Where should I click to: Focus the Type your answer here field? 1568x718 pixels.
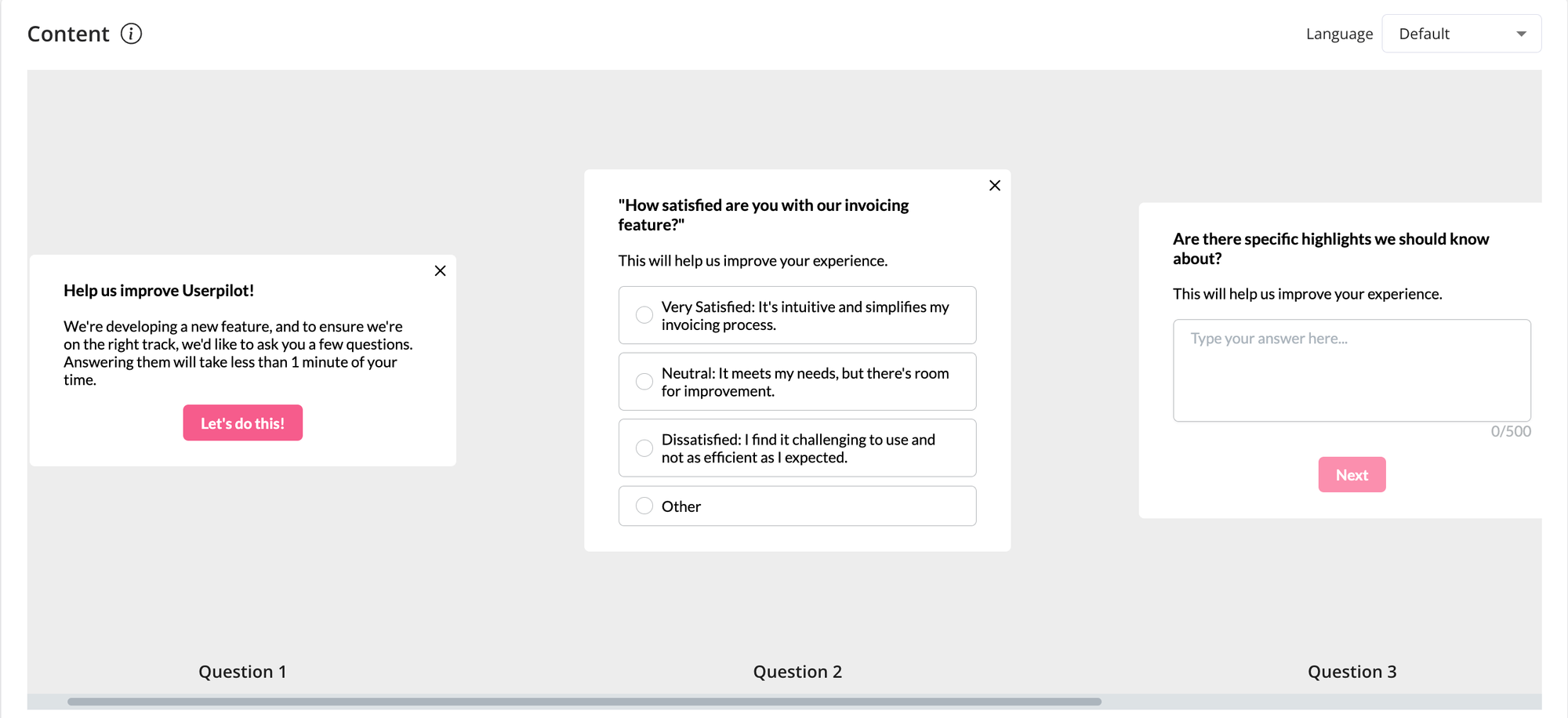1352,370
